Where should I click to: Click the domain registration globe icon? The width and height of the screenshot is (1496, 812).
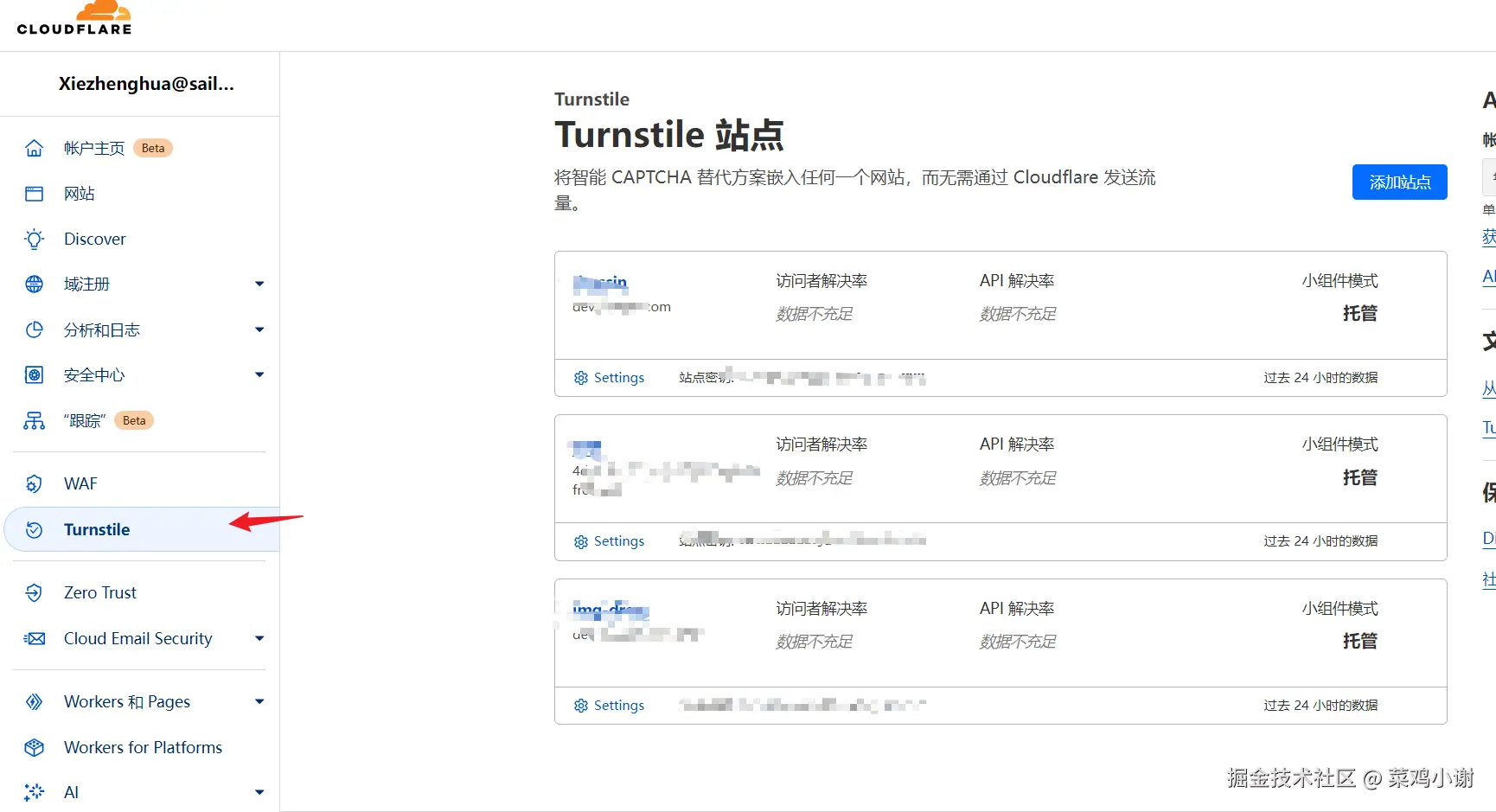[35, 284]
